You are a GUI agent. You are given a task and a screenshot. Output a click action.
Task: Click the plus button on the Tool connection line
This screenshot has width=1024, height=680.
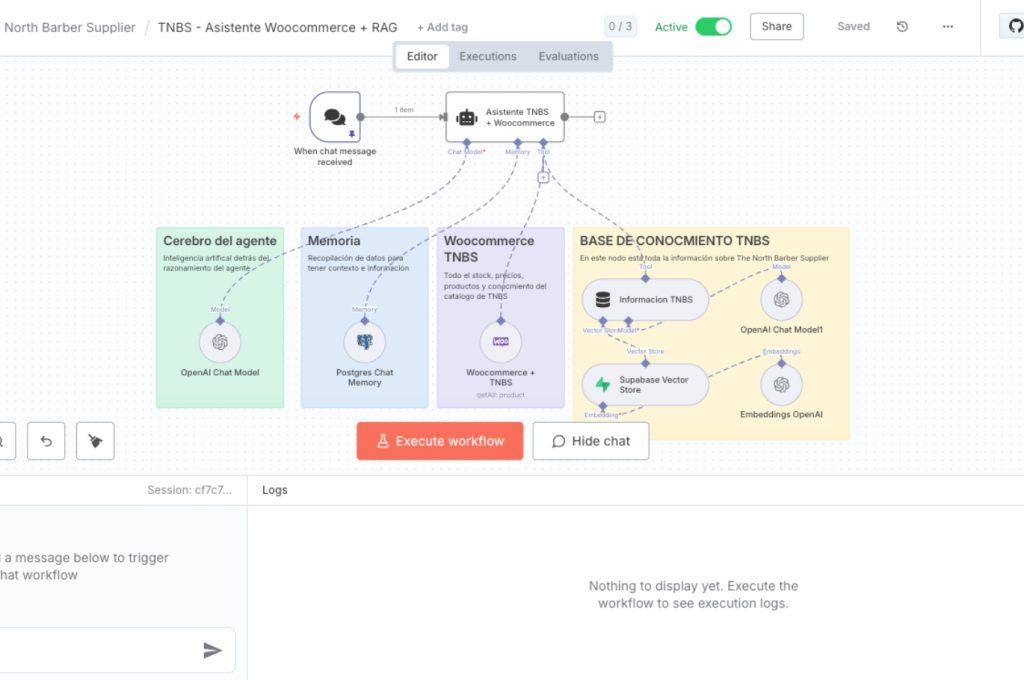tap(543, 177)
